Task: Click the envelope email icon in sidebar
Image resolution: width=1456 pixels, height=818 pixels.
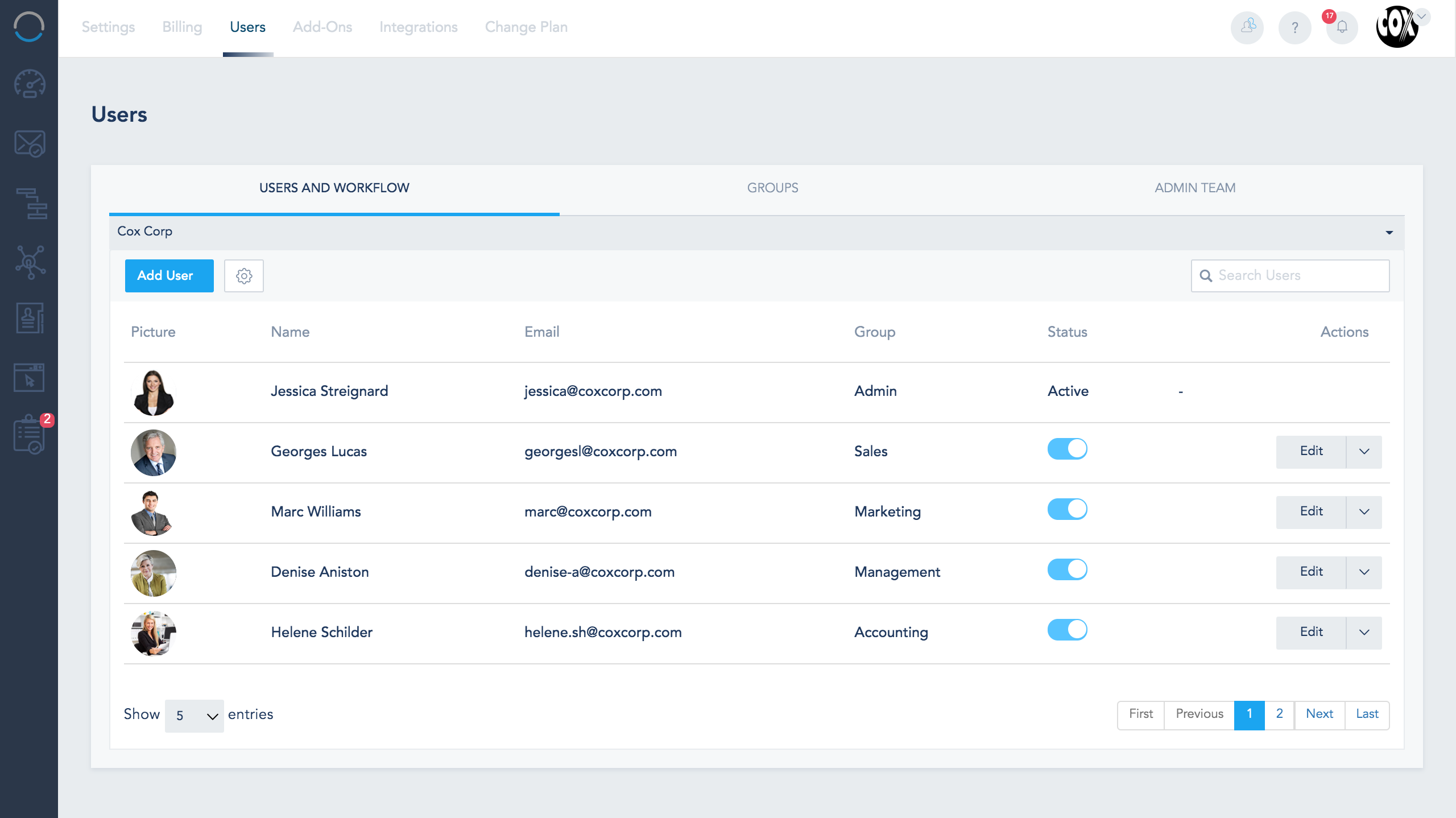Action: point(30,143)
